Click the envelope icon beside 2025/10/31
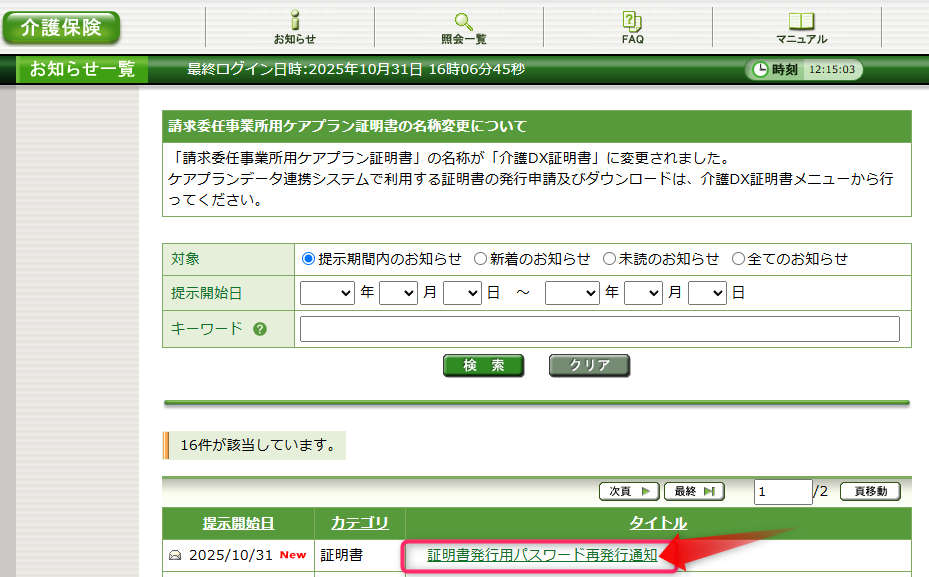This screenshot has height=577, width=929. coord(175,555)
